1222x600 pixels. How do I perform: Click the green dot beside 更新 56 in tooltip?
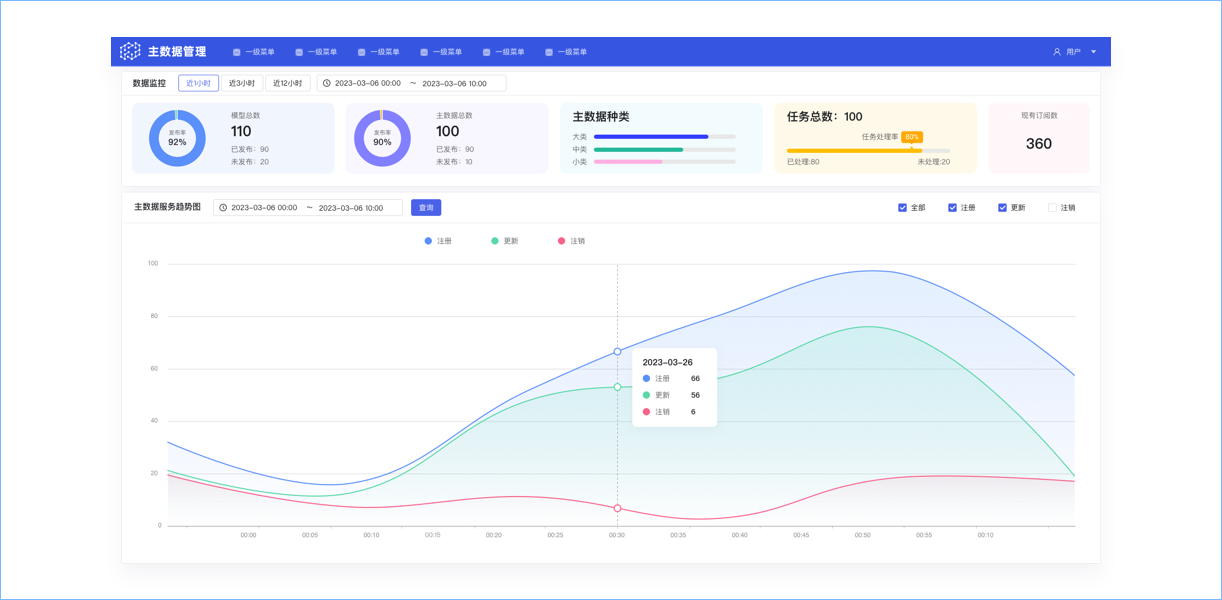[x=646, y=395]
